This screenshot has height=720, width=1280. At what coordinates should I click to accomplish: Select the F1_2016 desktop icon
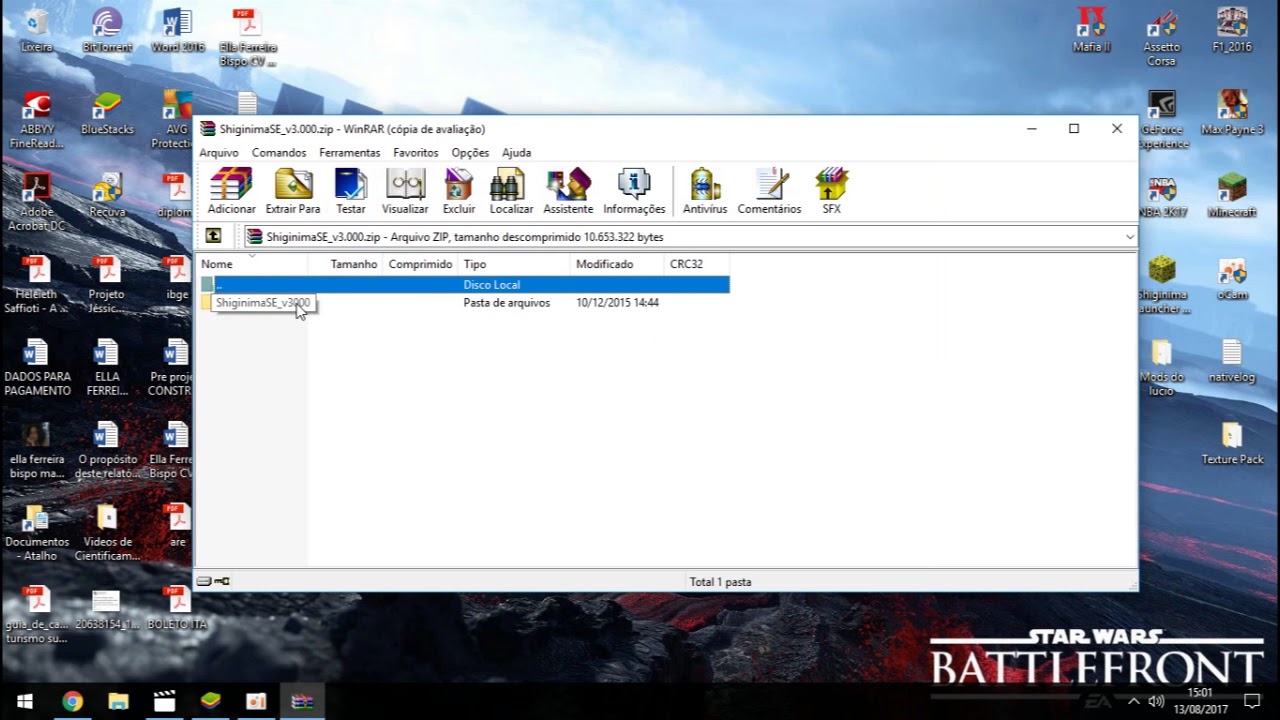coord(1232,31)
